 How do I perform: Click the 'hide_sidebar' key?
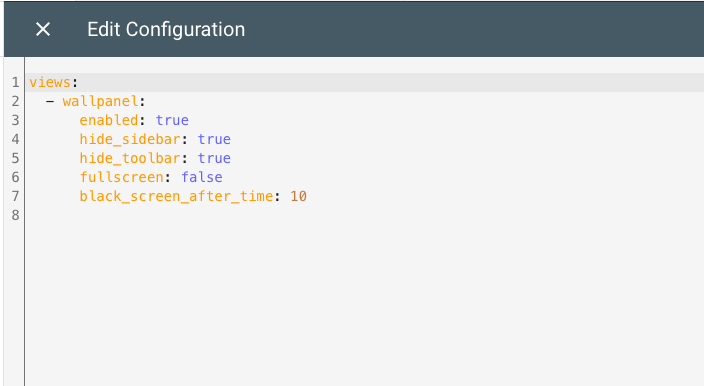130,139
